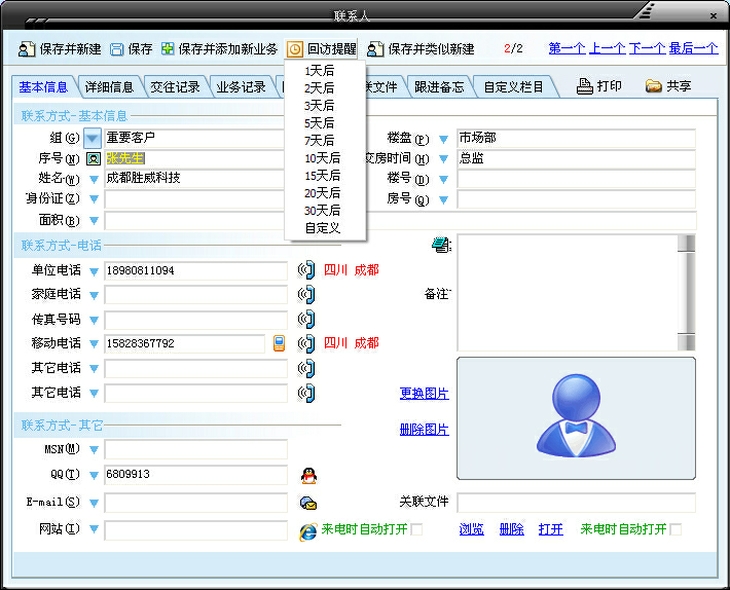Screen dimensions: 730x590
Task: Click the 删除图片 link
Action: [424, 430]
